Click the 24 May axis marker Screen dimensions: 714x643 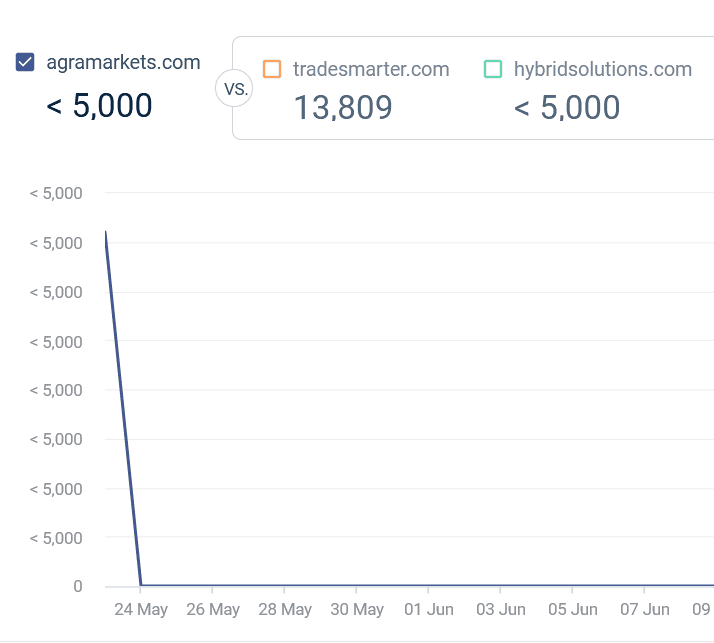click(x=141, y=609)
